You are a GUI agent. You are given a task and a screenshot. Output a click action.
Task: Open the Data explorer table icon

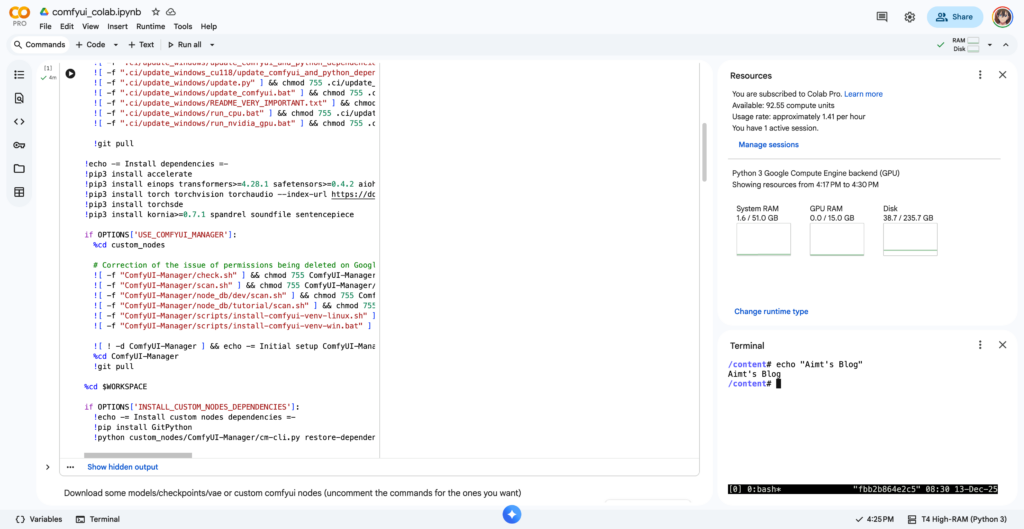pos(19,192)
